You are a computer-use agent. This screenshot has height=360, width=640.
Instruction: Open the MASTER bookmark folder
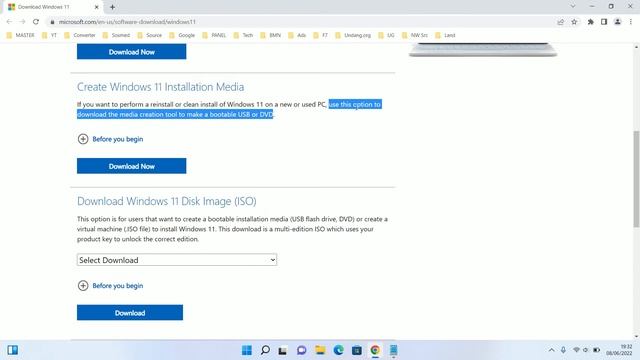click(x=21, y=35)
